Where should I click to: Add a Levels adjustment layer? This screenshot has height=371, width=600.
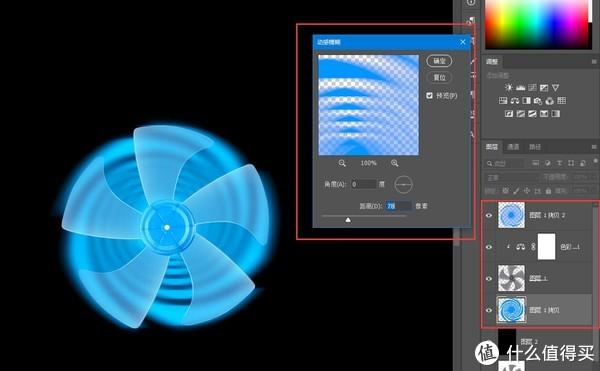pos(520,88)
